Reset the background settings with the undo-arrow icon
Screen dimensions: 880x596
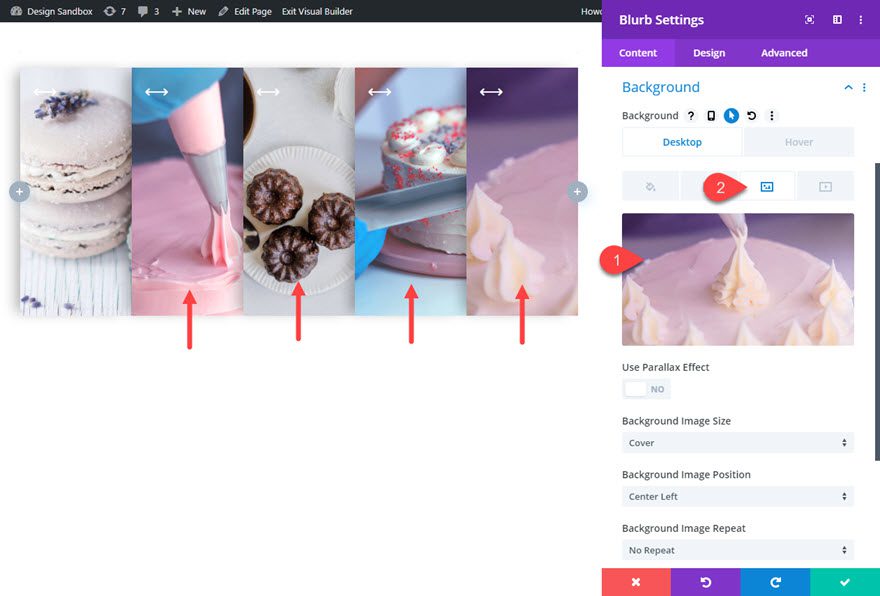click(x=751, y=115)
